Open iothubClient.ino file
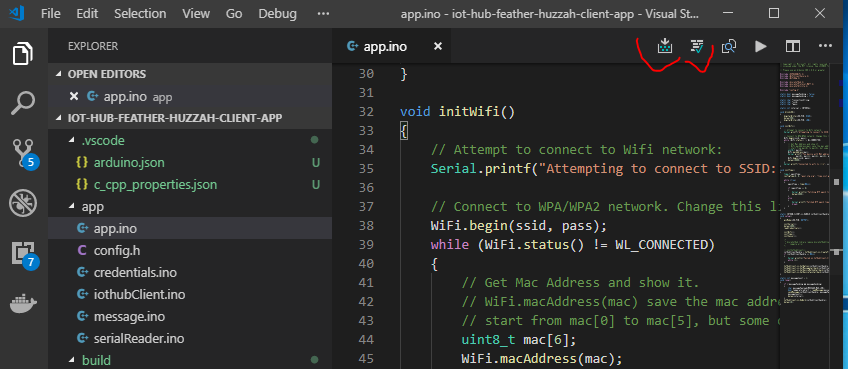Viewport: 848px width, 369px height. [x=140, y=294]
